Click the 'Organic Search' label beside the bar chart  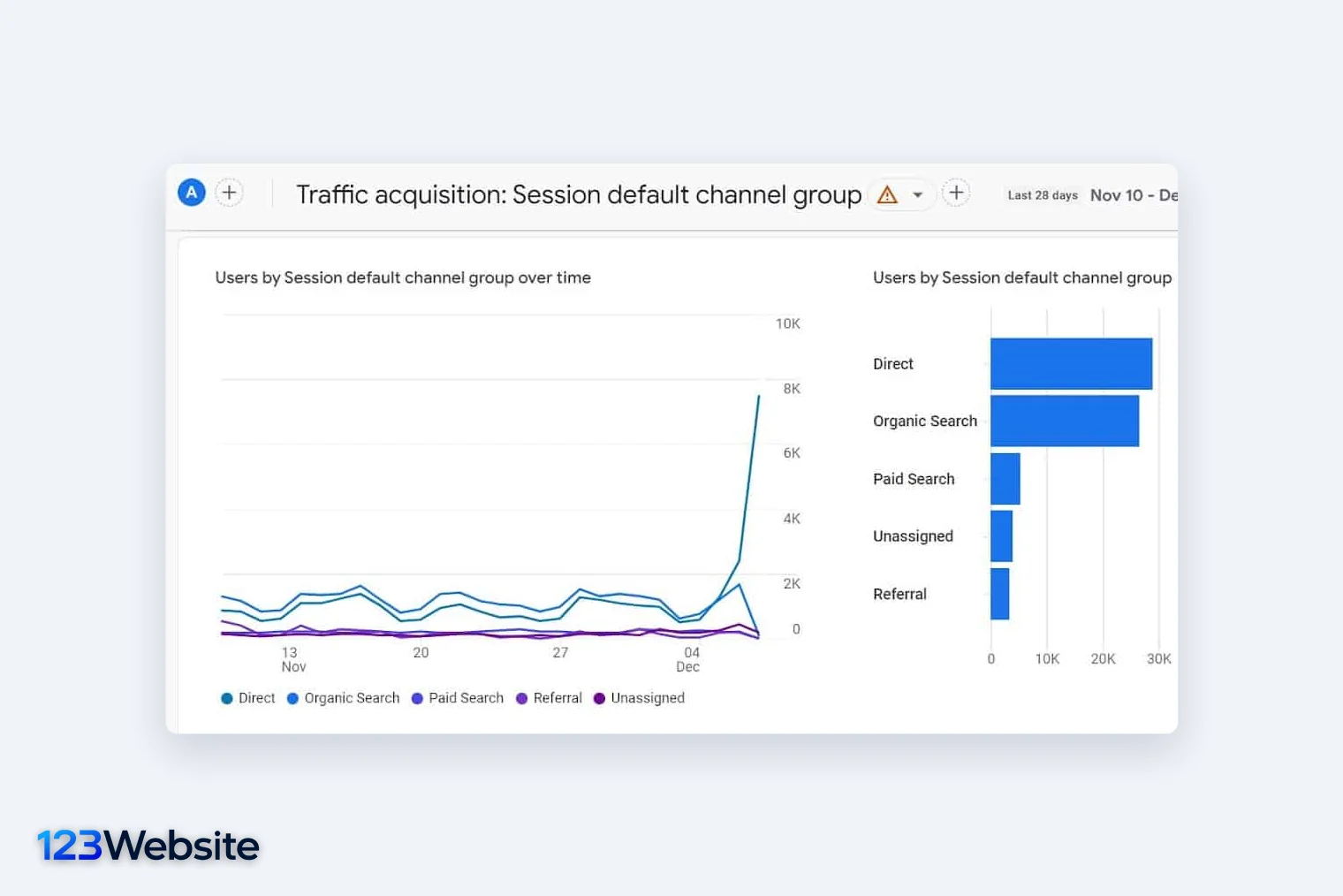pyautogui.click(x=925, y=421)
